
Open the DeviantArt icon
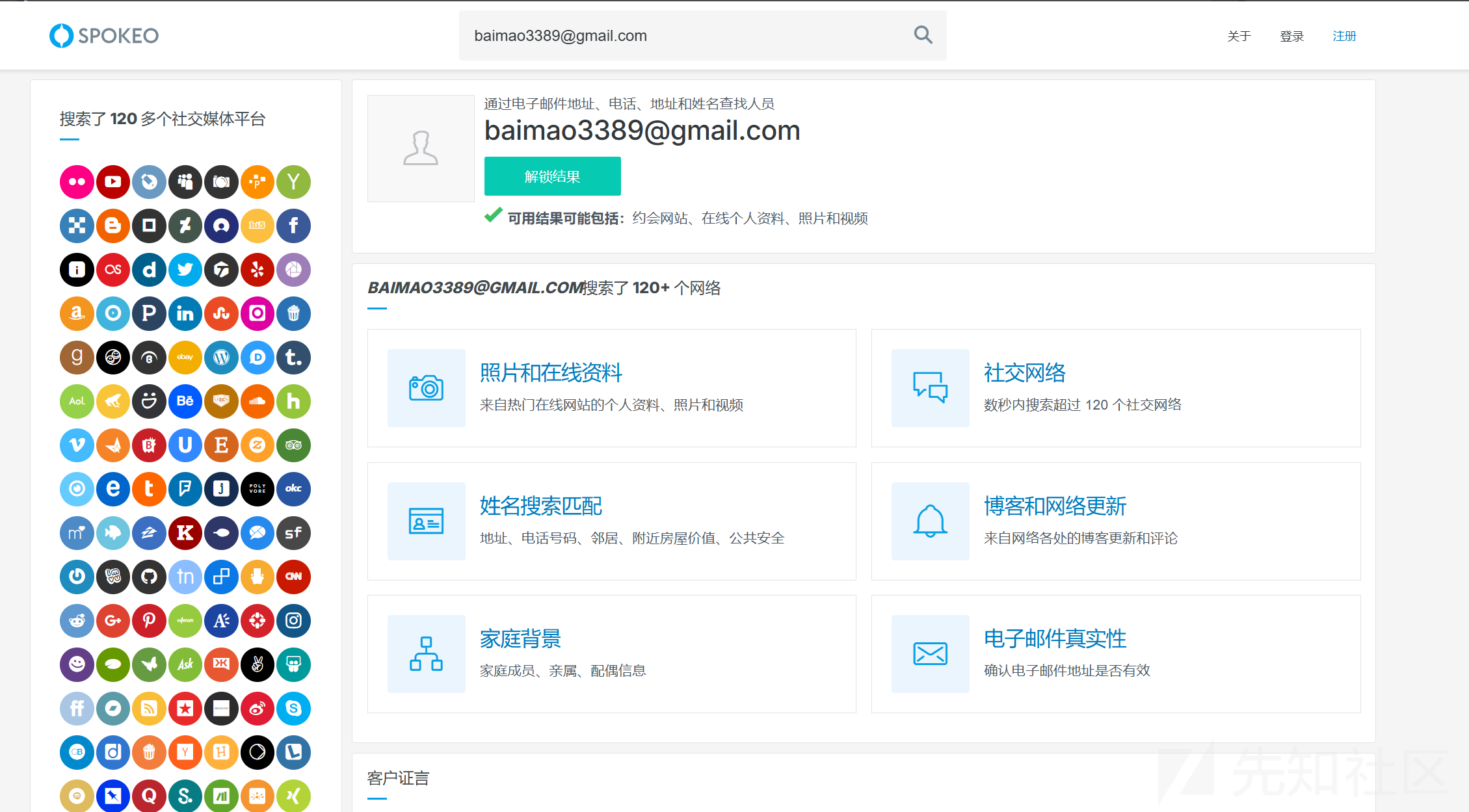[x=185, y=226]
